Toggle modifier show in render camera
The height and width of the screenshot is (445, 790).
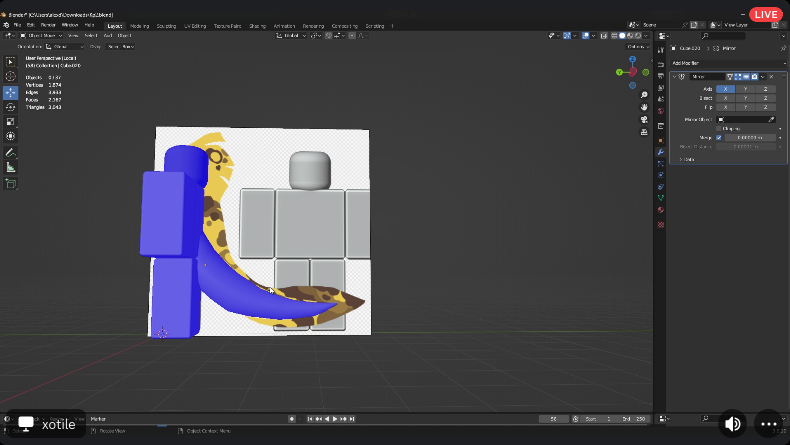pos(754,77)
